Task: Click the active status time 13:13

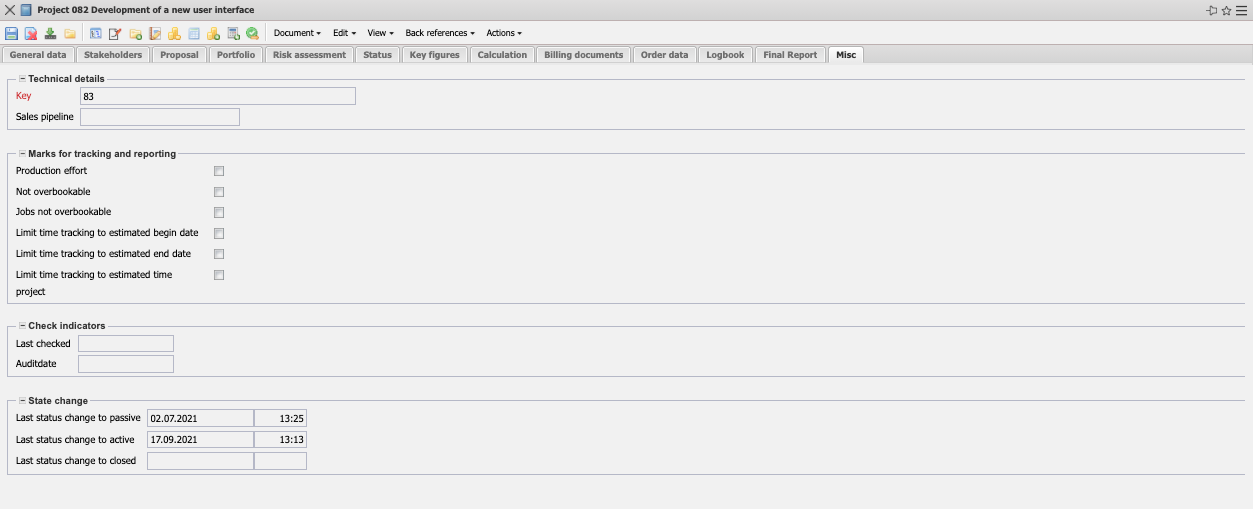Action: [x=281, y=440]
